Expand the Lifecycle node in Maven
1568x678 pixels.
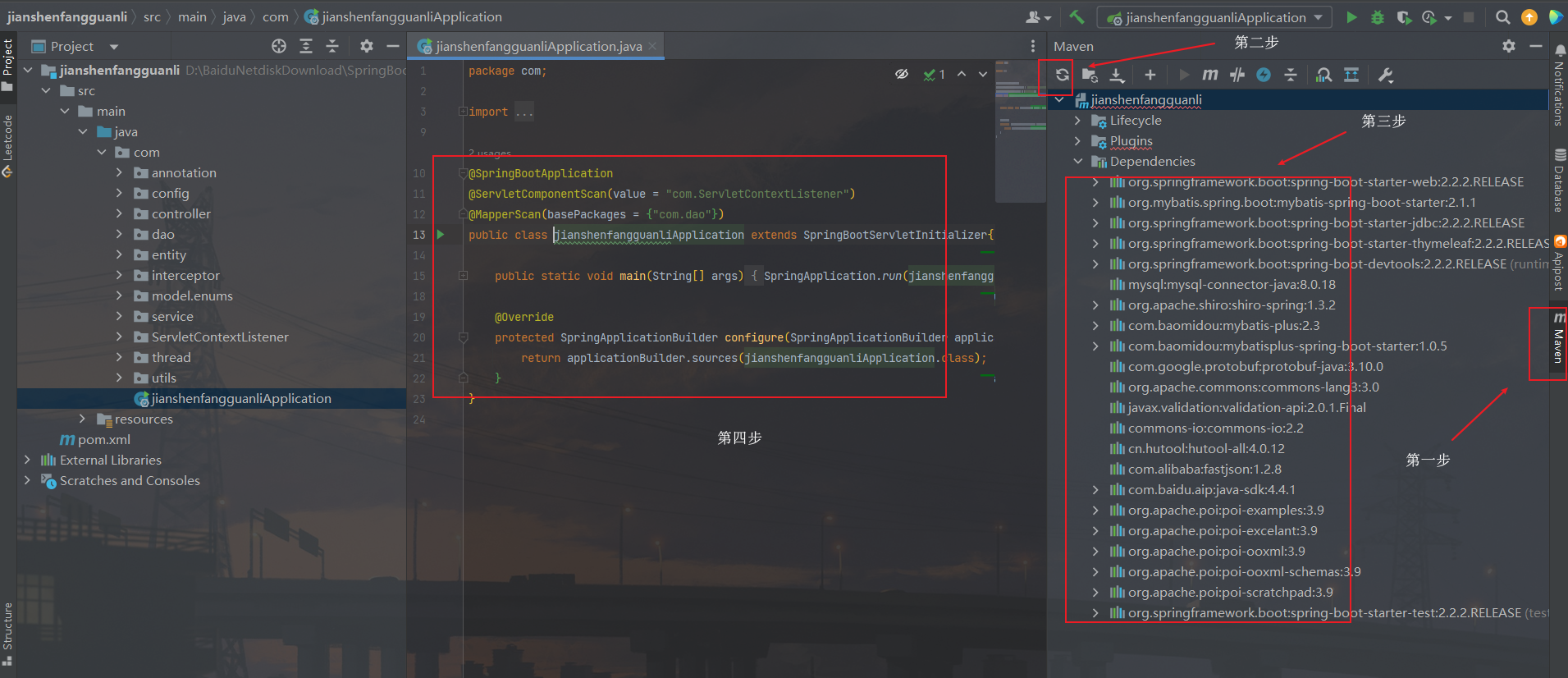1077,121
